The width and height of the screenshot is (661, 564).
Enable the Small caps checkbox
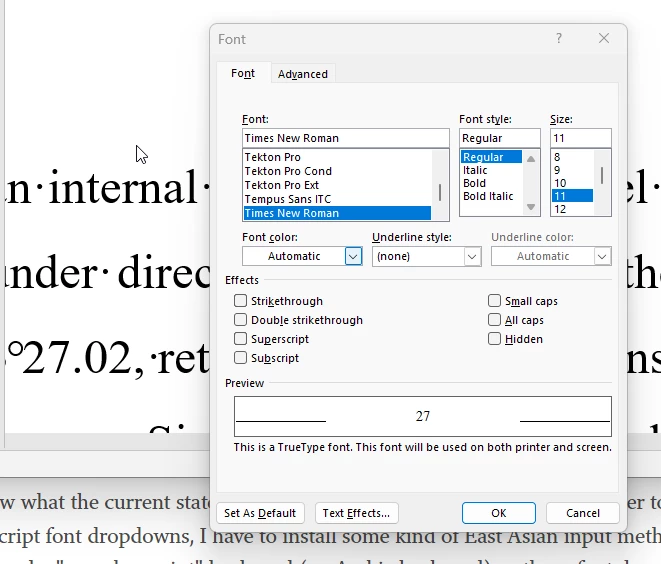pyautogui.click(x=494, y=301)
